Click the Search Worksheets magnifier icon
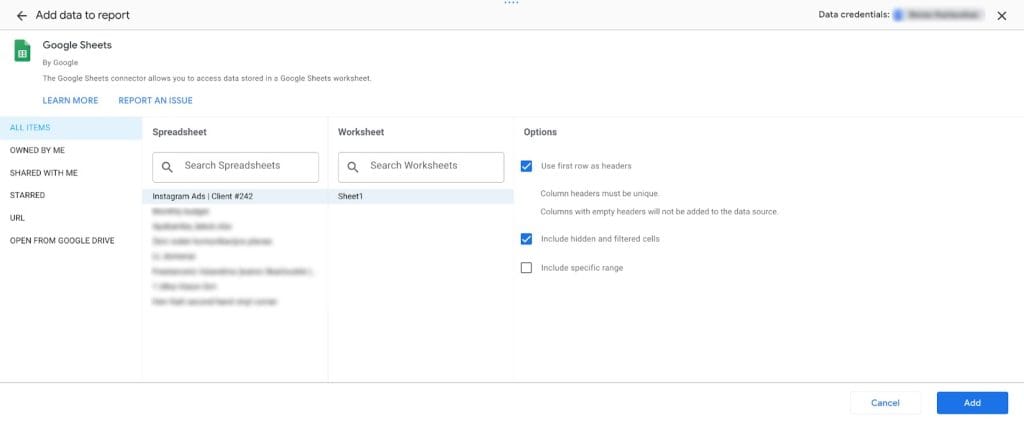The width and height of the screenshot is (1024, 426). coord(353,167)
